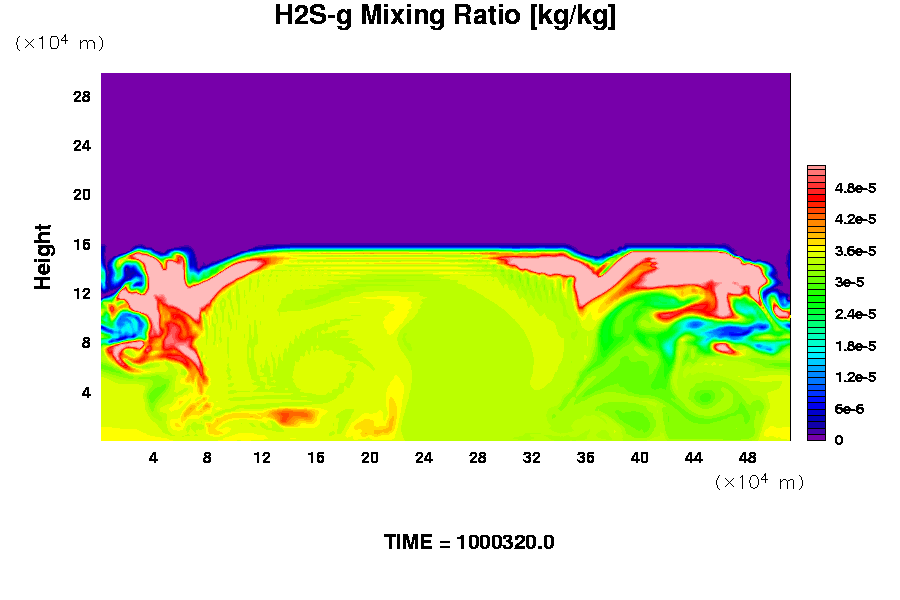Click x-axis tick label 20
900x600 pixels.
(370, 458)
